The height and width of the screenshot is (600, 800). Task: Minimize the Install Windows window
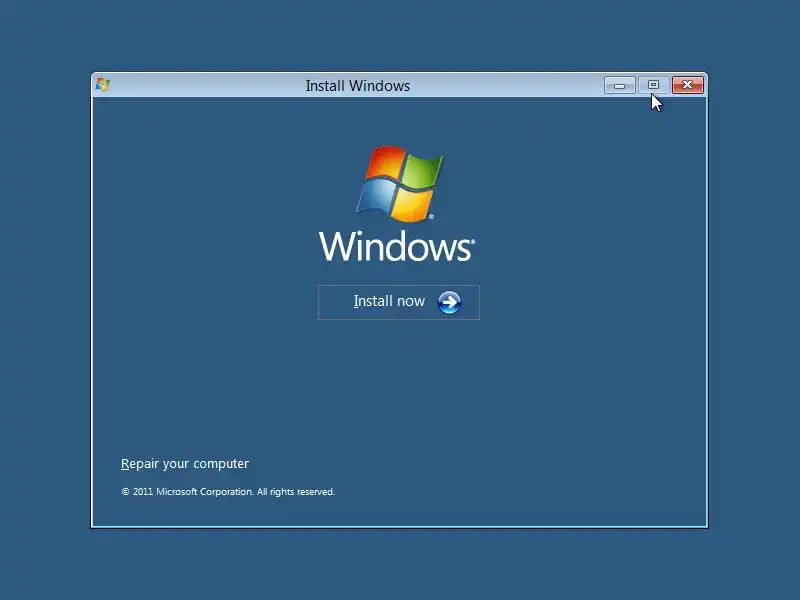(x=619, y=85)
